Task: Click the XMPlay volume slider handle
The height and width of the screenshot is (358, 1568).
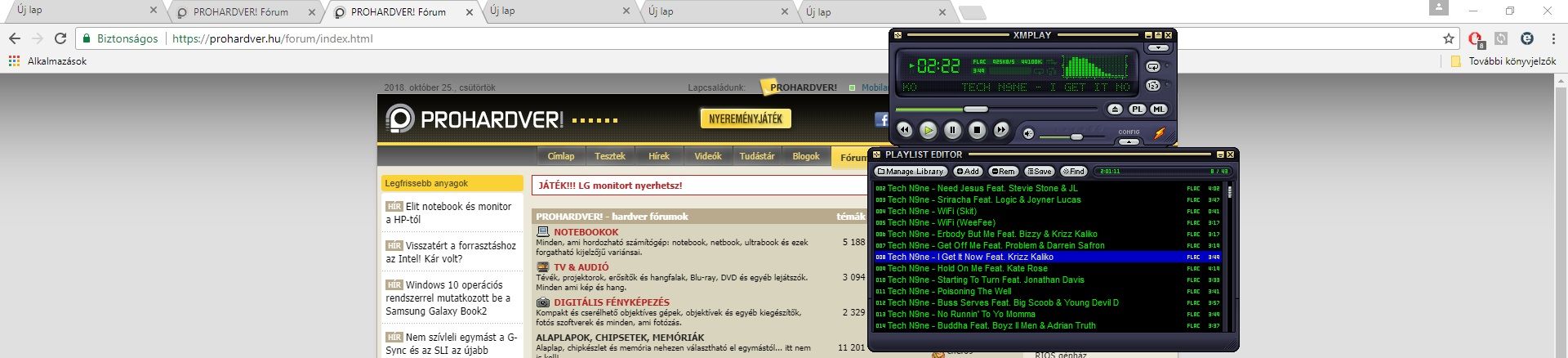Action: (x=1076, y=136)
